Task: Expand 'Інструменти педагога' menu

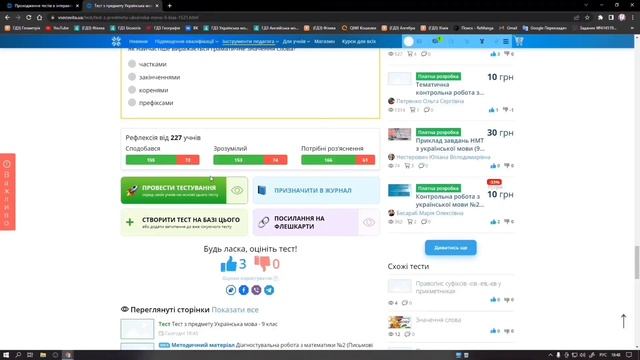Action: (x=250, y=41)
